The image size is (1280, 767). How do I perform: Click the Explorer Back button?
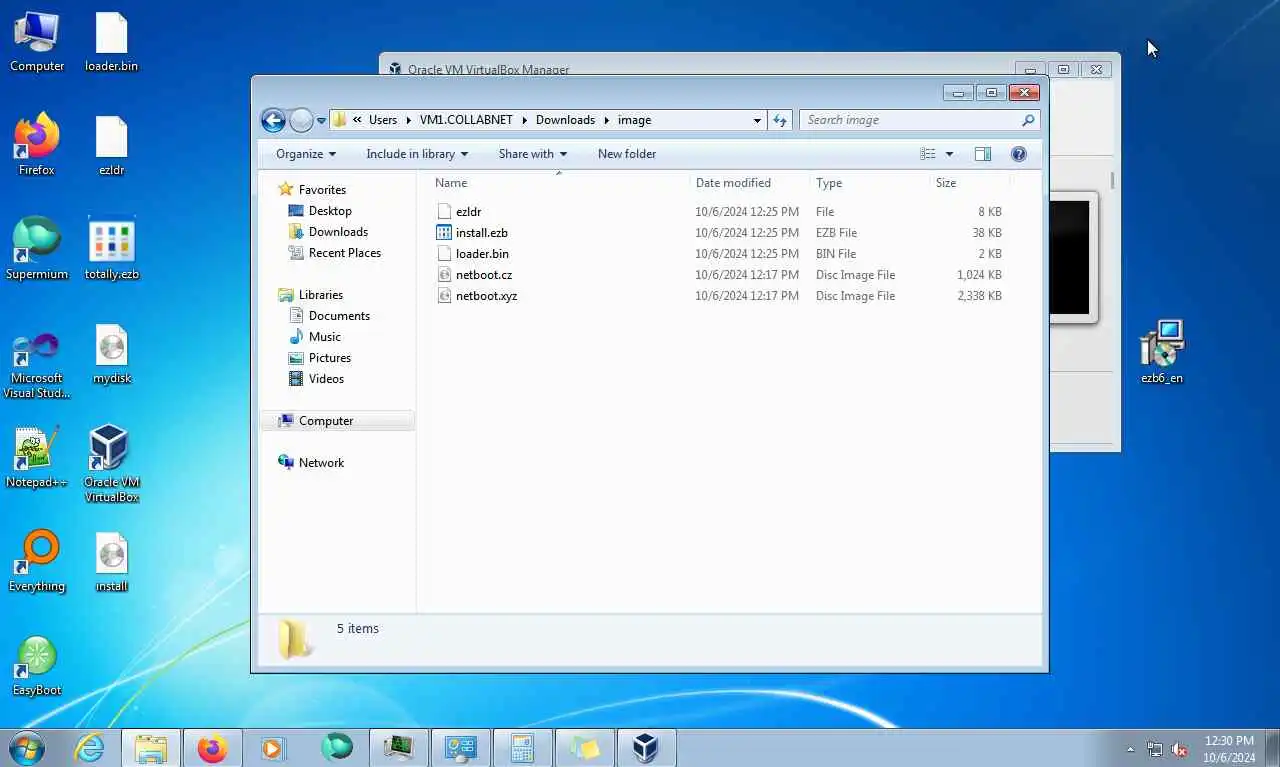273,120
